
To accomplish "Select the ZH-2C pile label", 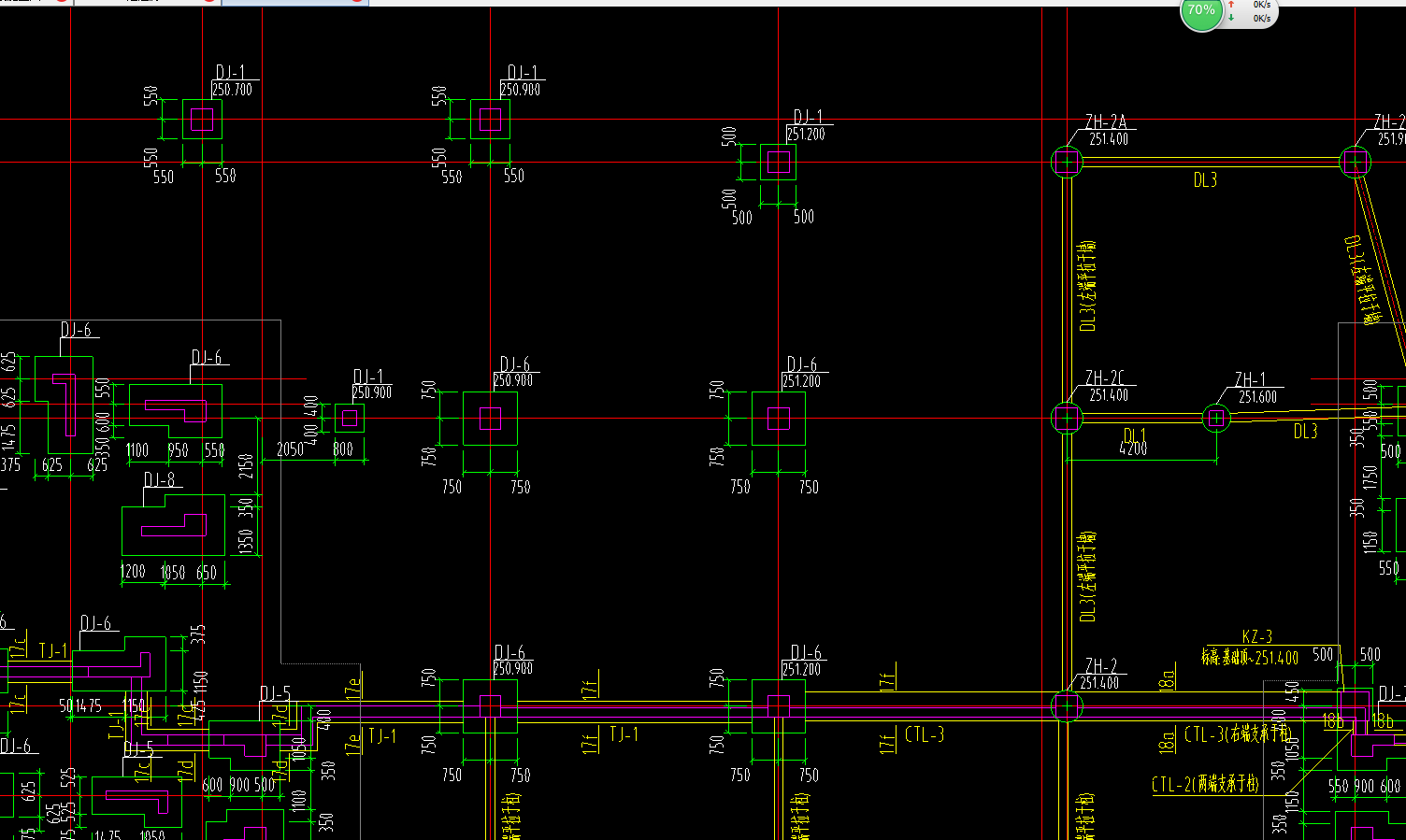I will coord(1104,377).
